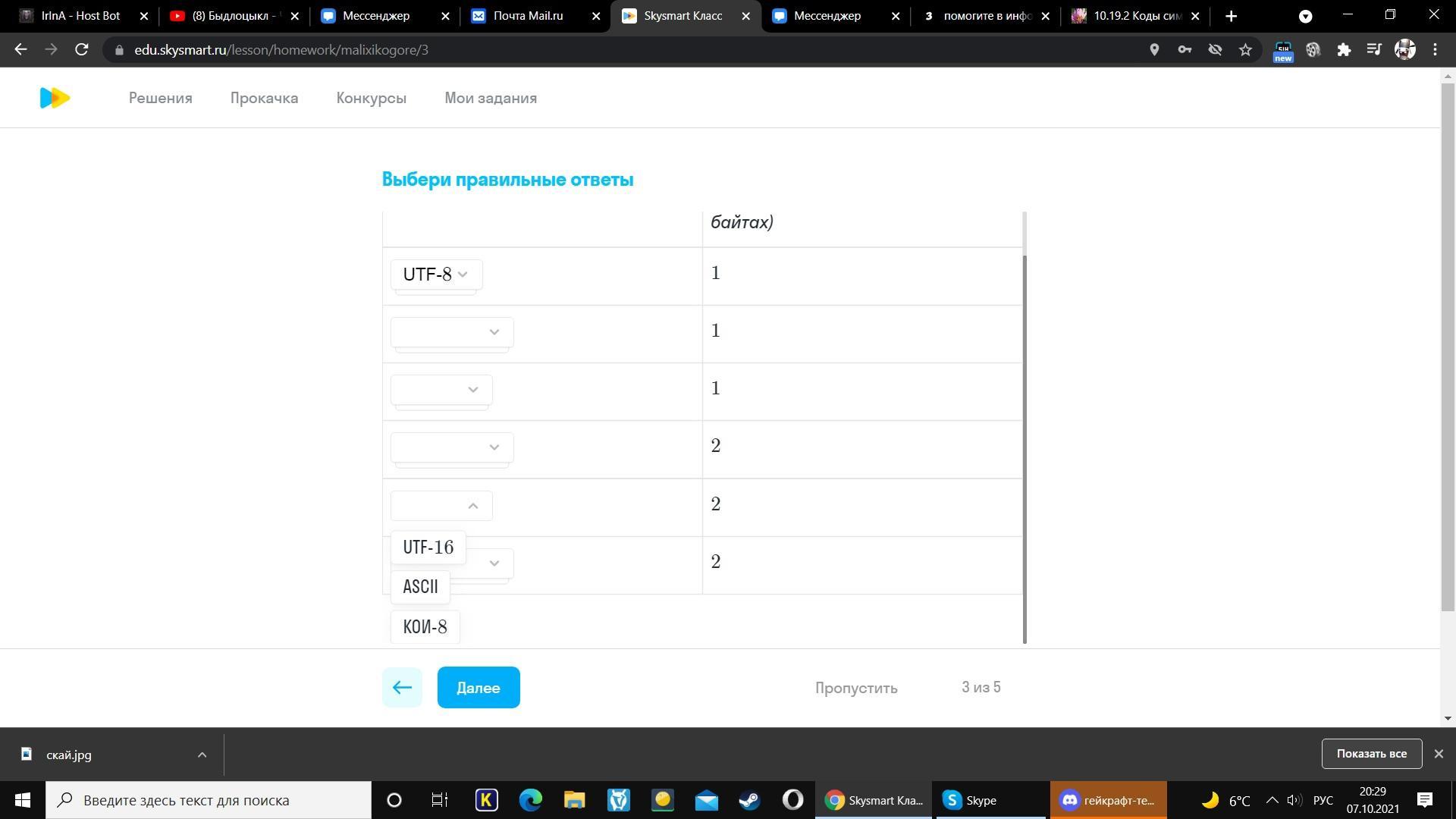Switch to Skype taskbar window

[990, 800]
